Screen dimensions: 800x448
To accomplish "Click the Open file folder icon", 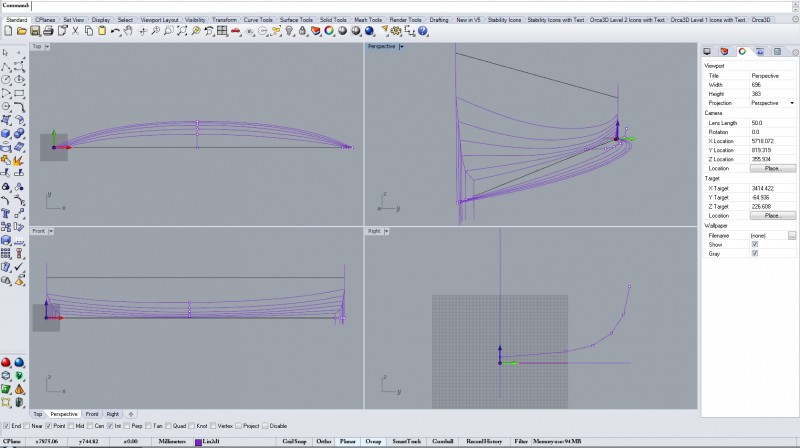I will click(x=21, y=32).
